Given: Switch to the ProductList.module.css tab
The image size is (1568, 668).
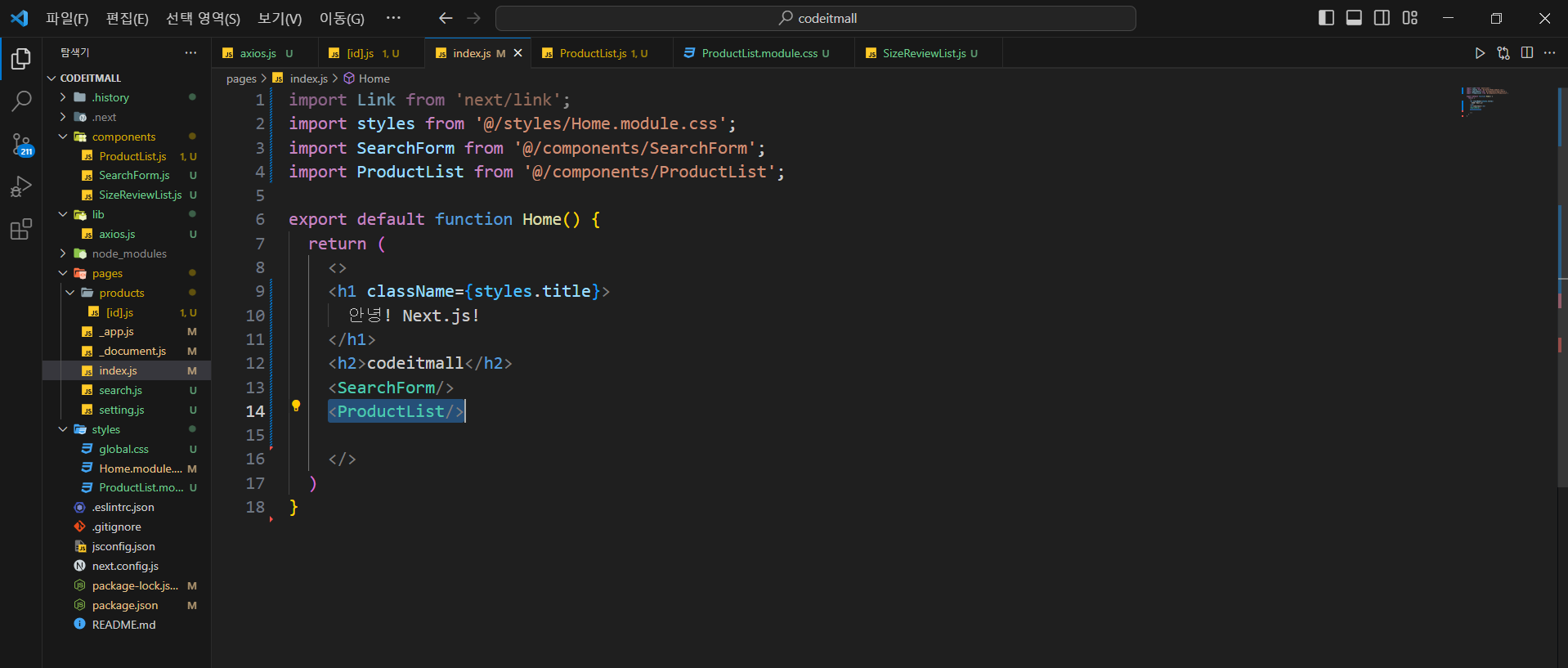Looking at the screenshot, I should click(764, 53).
